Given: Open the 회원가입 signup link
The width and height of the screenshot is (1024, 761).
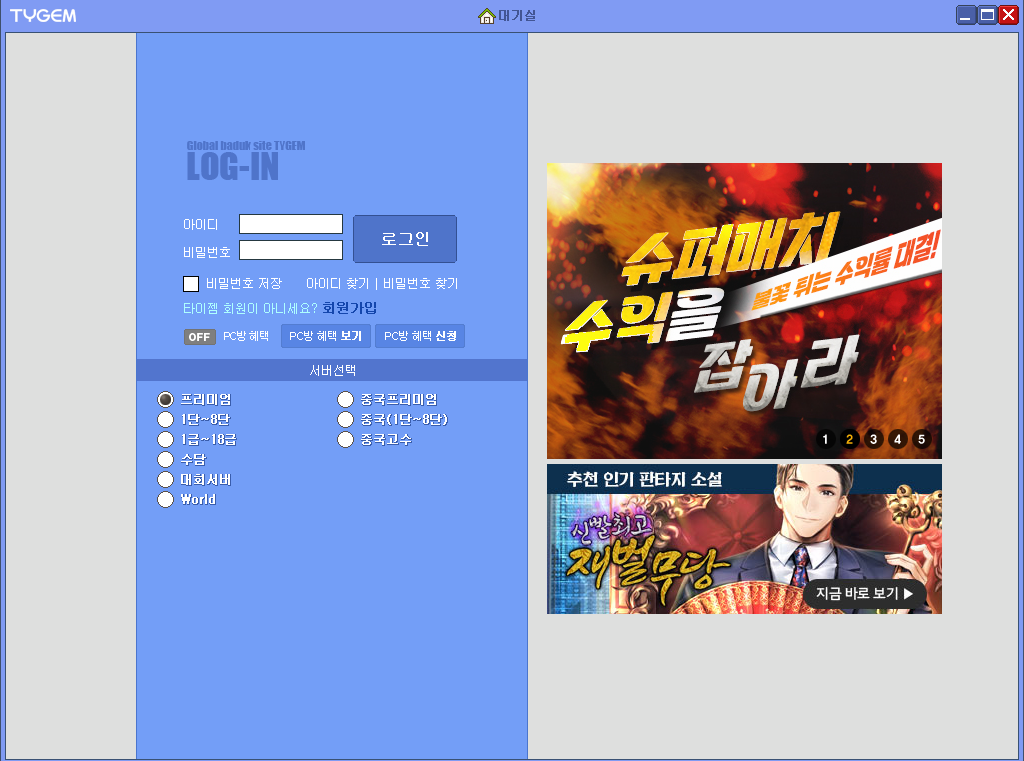Looking at the screenshot, I should (348, 308).
